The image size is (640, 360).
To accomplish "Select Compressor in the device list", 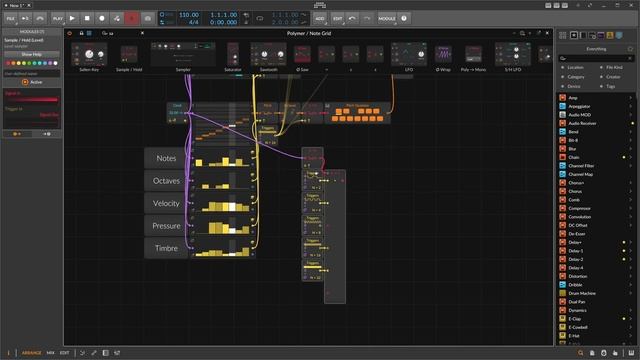I will pyautogui.click(x=596, y=208).
